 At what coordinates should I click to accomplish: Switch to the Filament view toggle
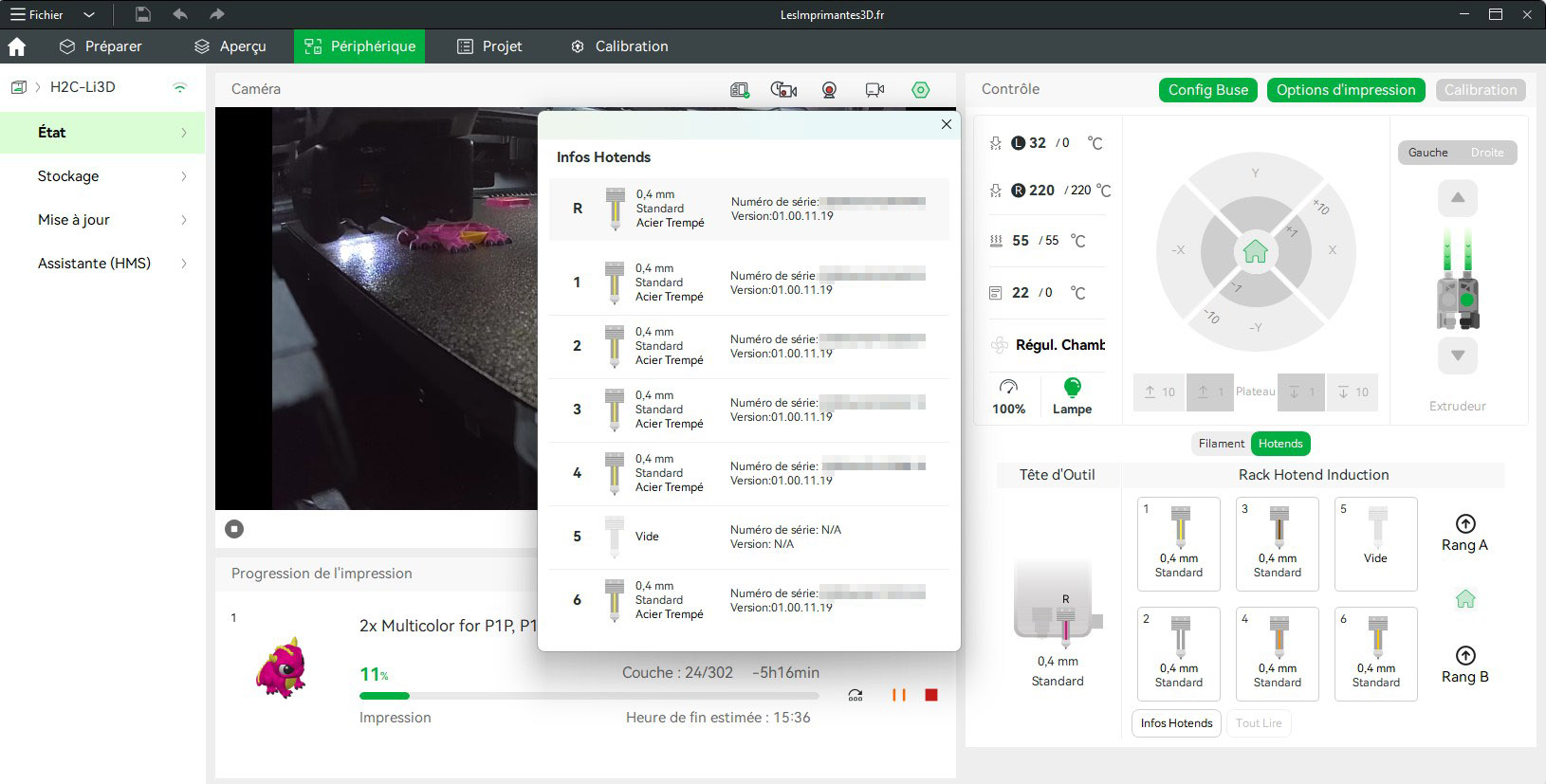pos(1221,444)
